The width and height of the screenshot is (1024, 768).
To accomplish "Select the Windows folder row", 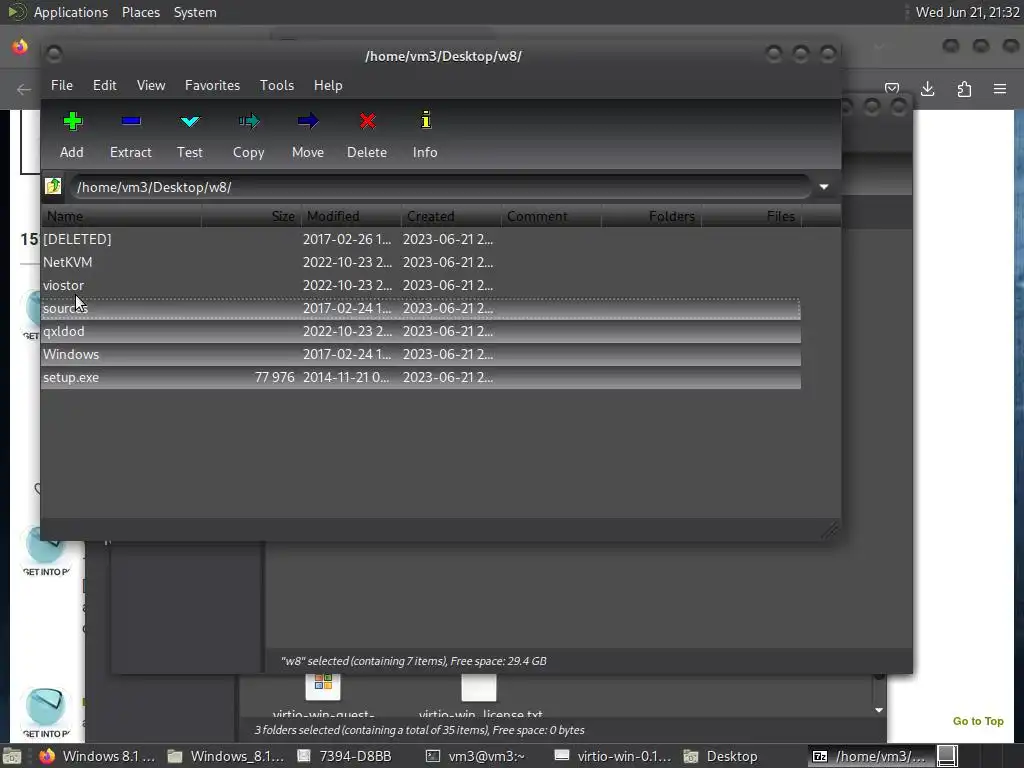I will tap(421, 354).
